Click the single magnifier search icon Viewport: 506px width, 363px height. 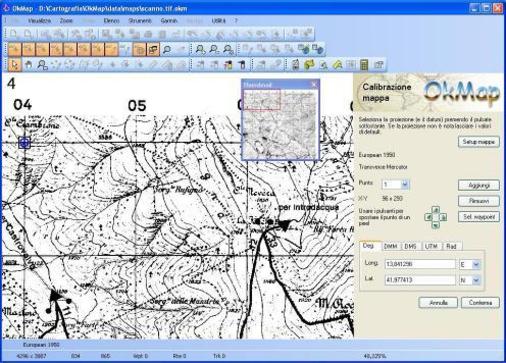(166, 49)
